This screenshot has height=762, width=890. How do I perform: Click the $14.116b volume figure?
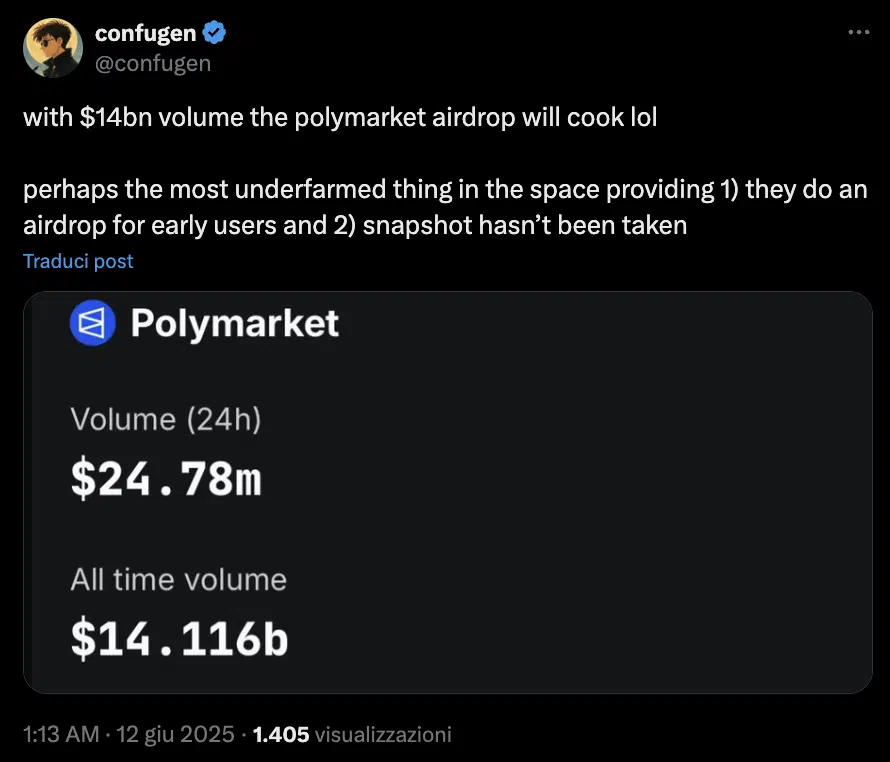[179, 640]
